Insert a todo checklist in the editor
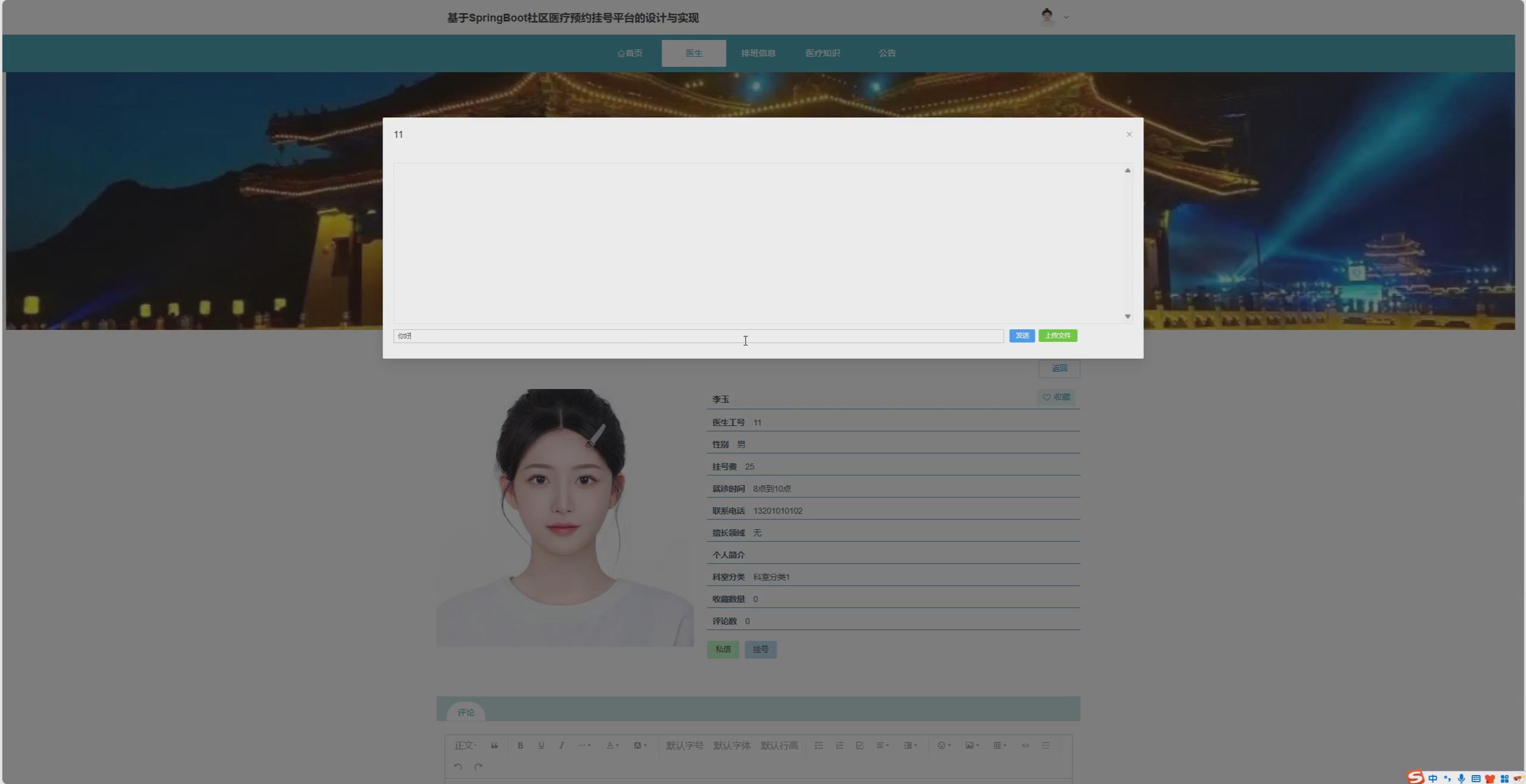This screenshot has height=784, width=1526. (x=860, y=745)
